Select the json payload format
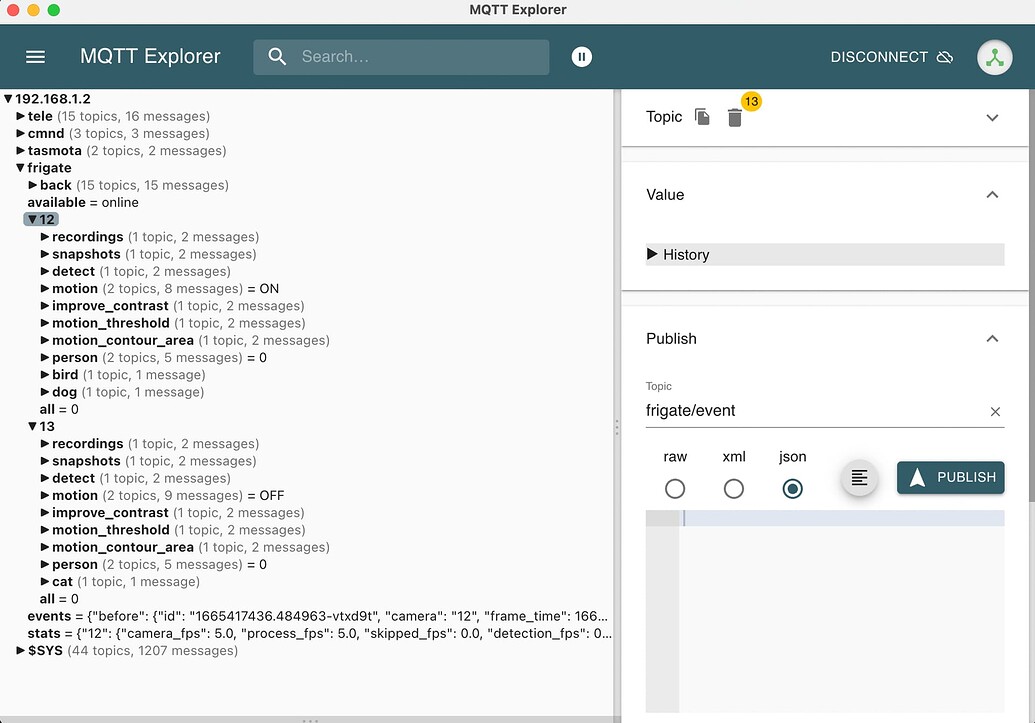1035x723 pixels. click(x=792, y=489)
